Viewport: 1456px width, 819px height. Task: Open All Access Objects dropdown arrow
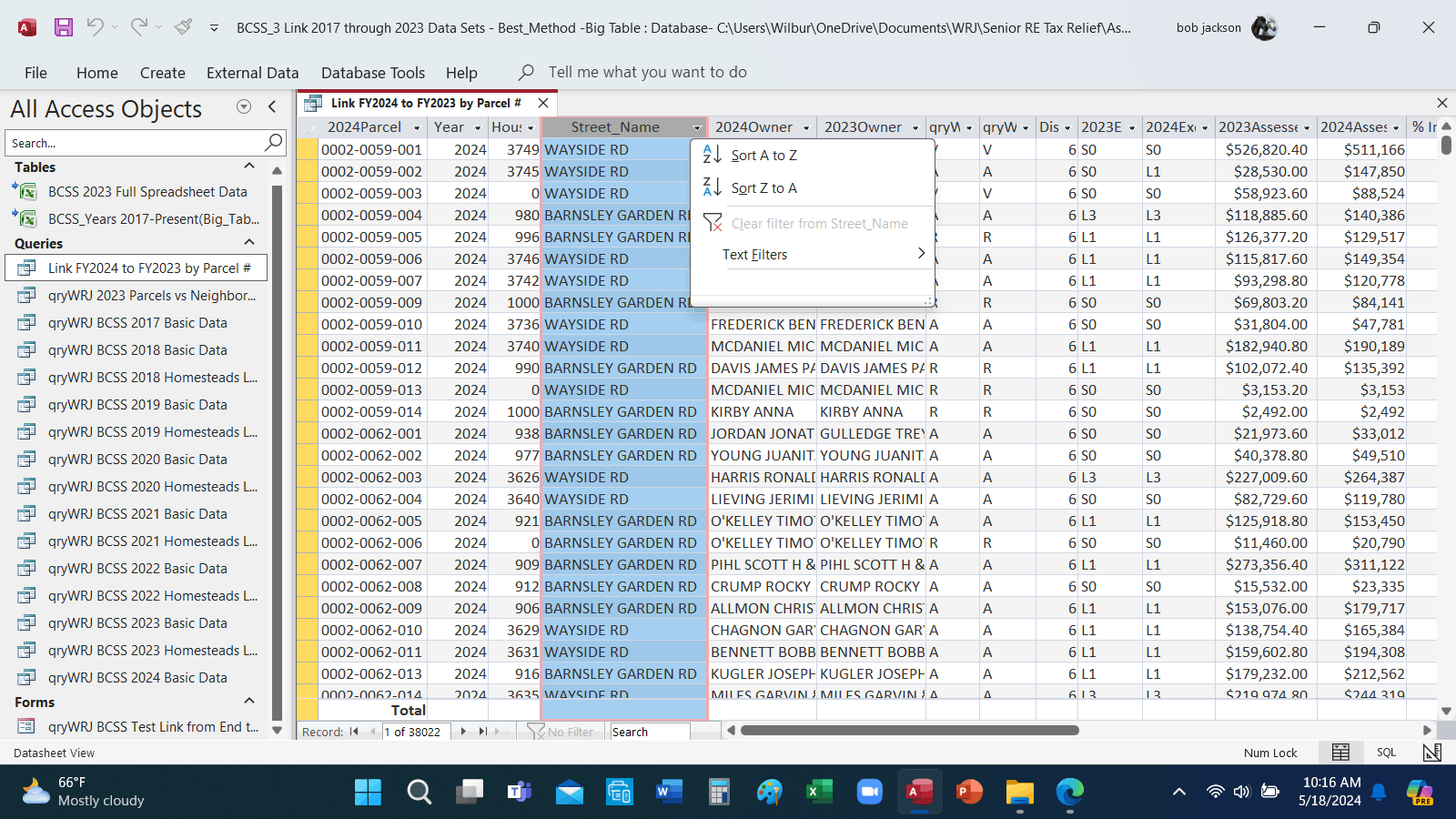pos(244,107)
